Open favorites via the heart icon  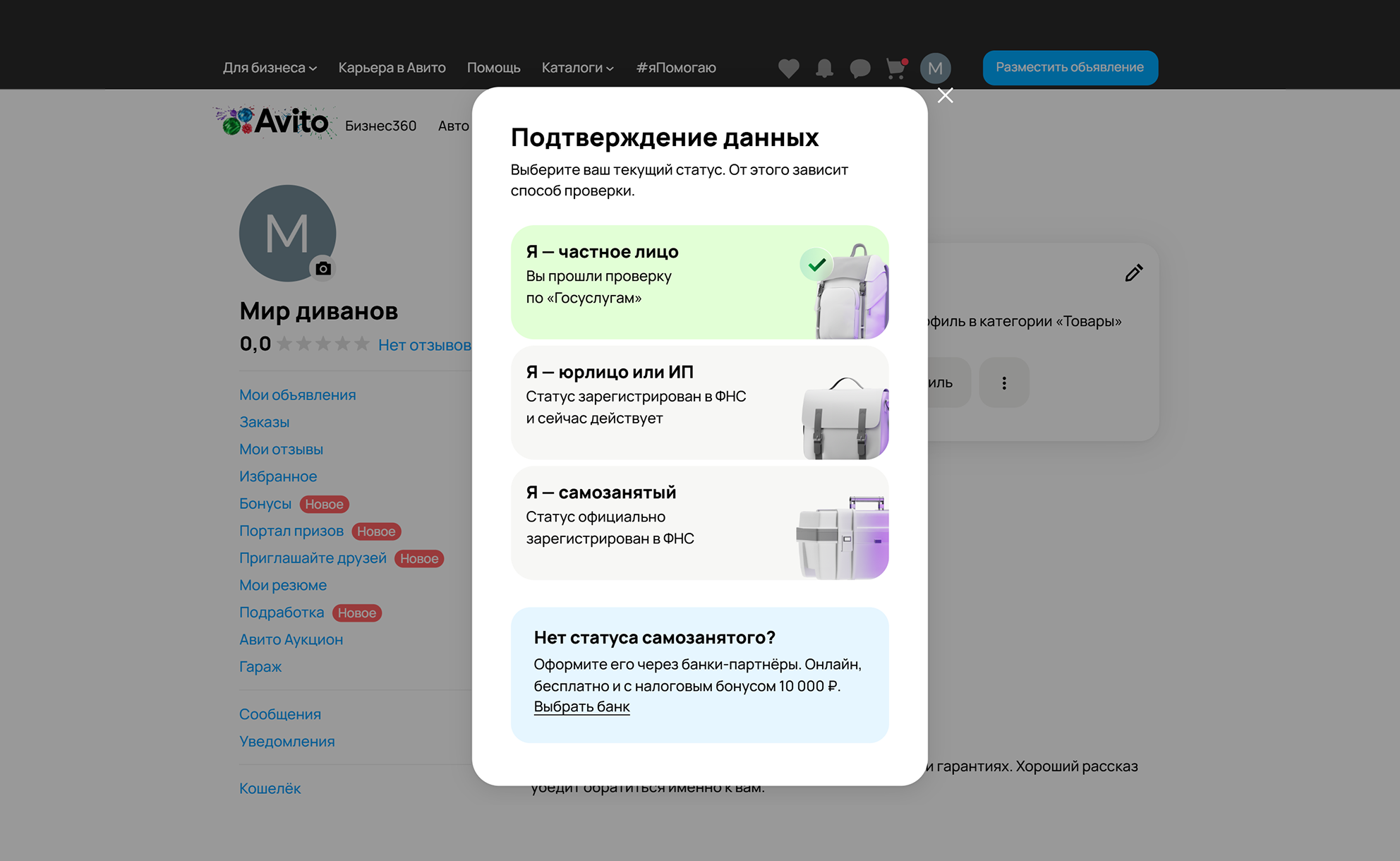click(788, 68)
